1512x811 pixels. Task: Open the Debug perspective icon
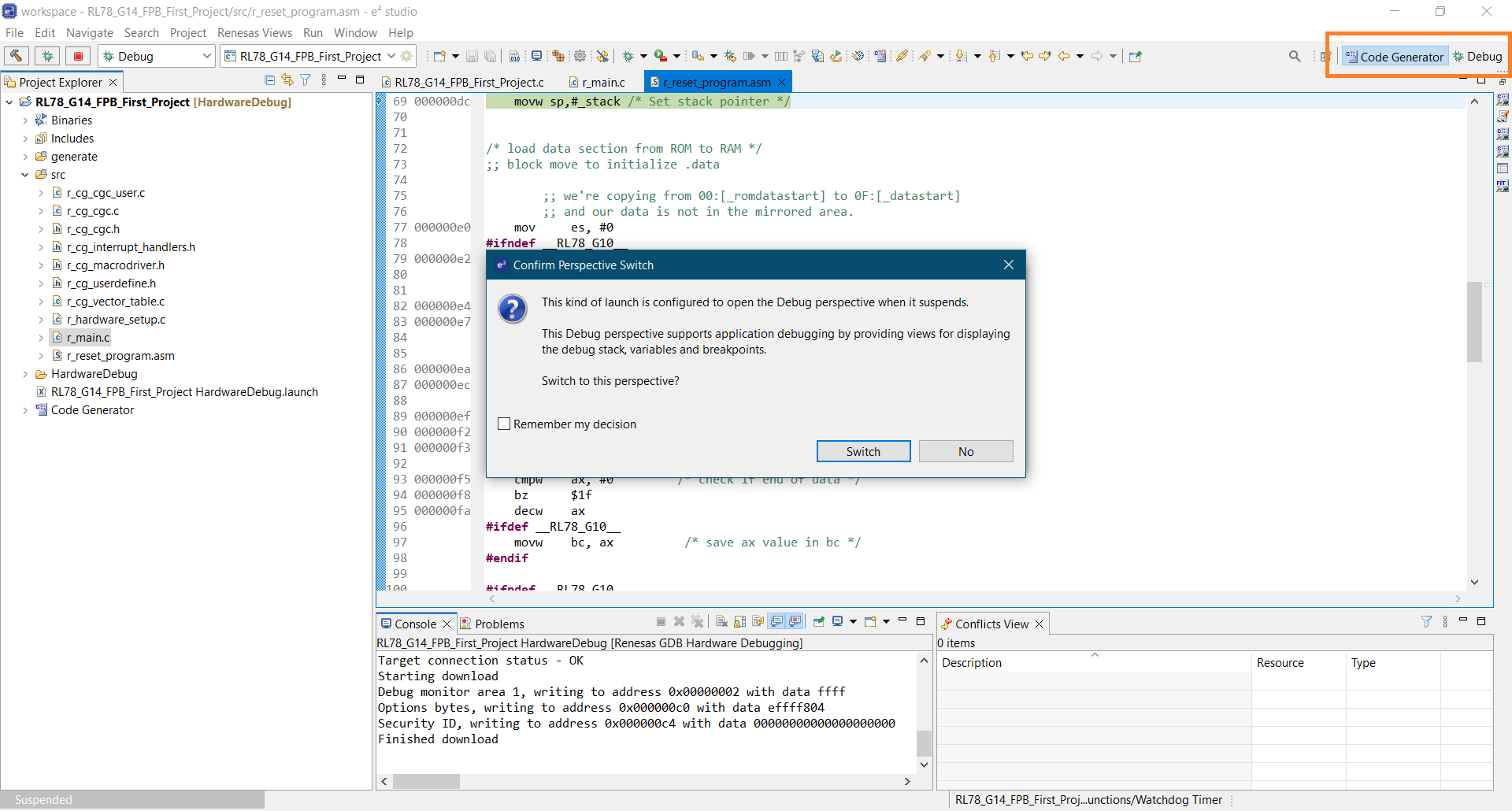pos(1477,56)
